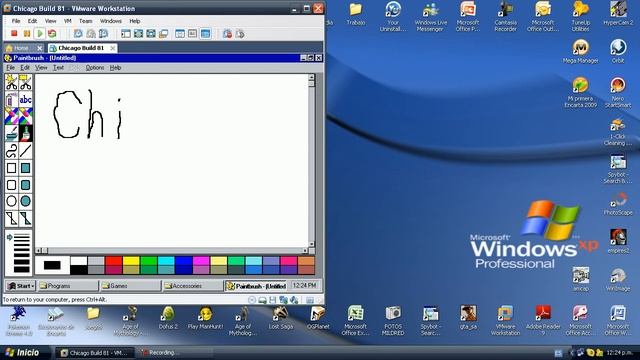Select the Paint Roller fill tool
The height and width of the screenshot is (360, 640).
tap(11, 134)
